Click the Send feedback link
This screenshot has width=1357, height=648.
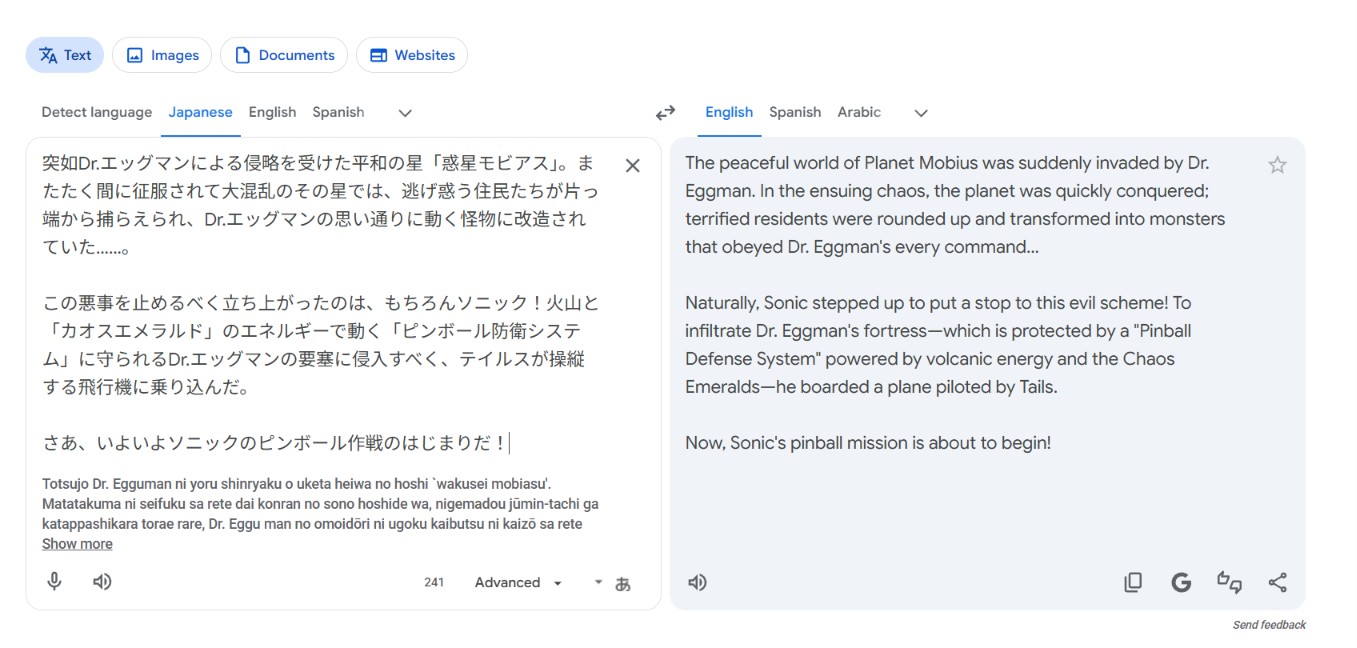[x=1269, y=625]
